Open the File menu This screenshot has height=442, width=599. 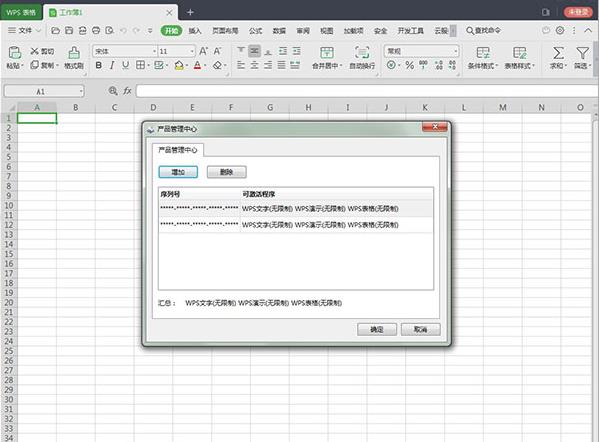(24, 30)
